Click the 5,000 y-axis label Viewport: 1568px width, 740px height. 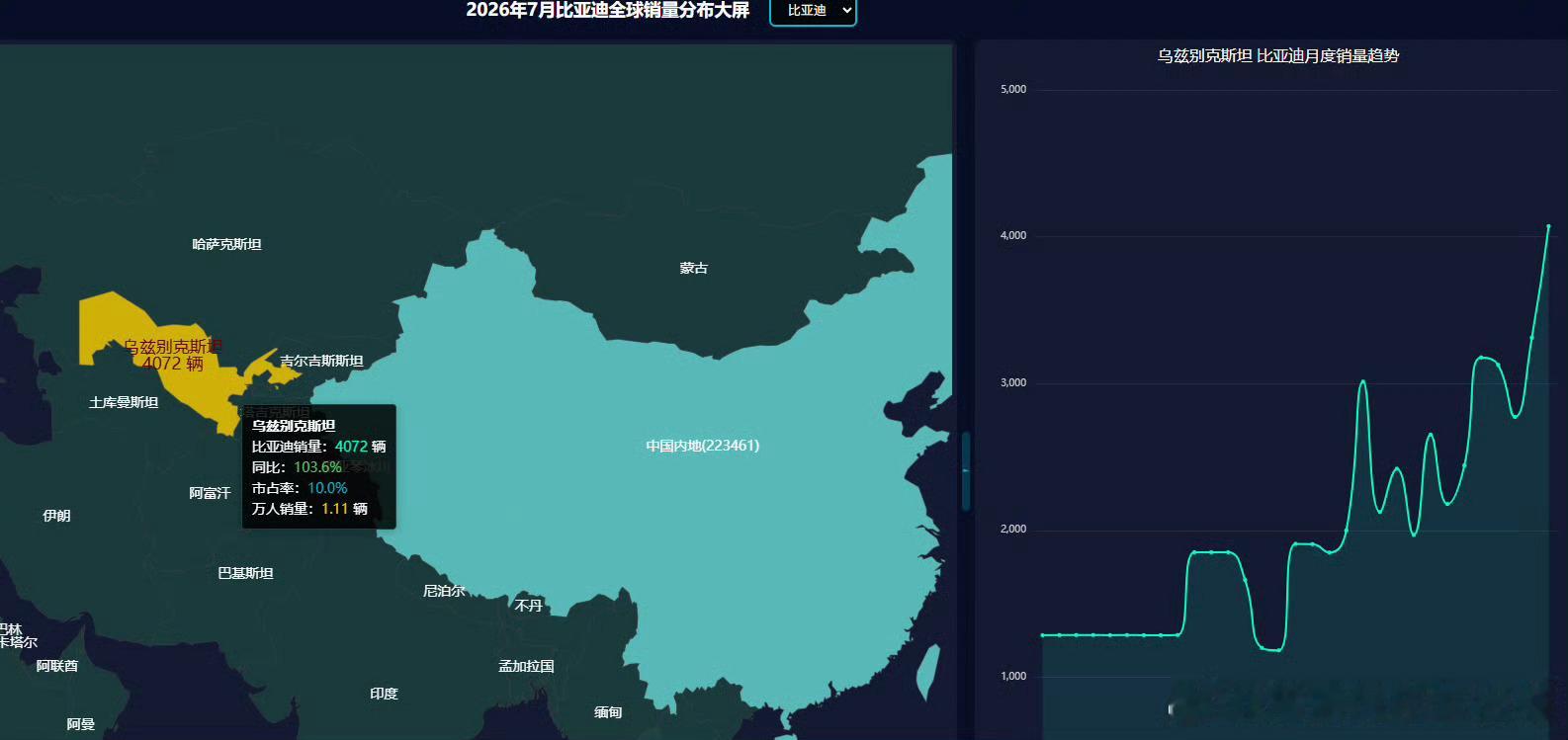(1013, 89)
